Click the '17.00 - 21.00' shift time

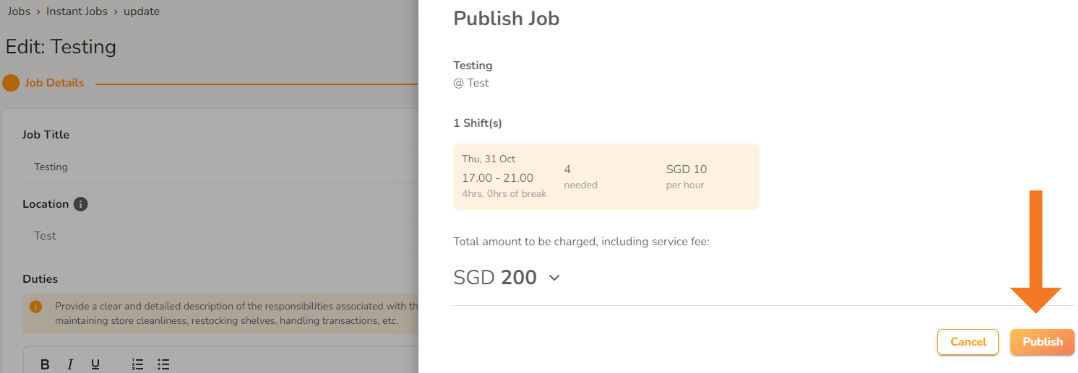pyautogui.click(x=498, y=178)
